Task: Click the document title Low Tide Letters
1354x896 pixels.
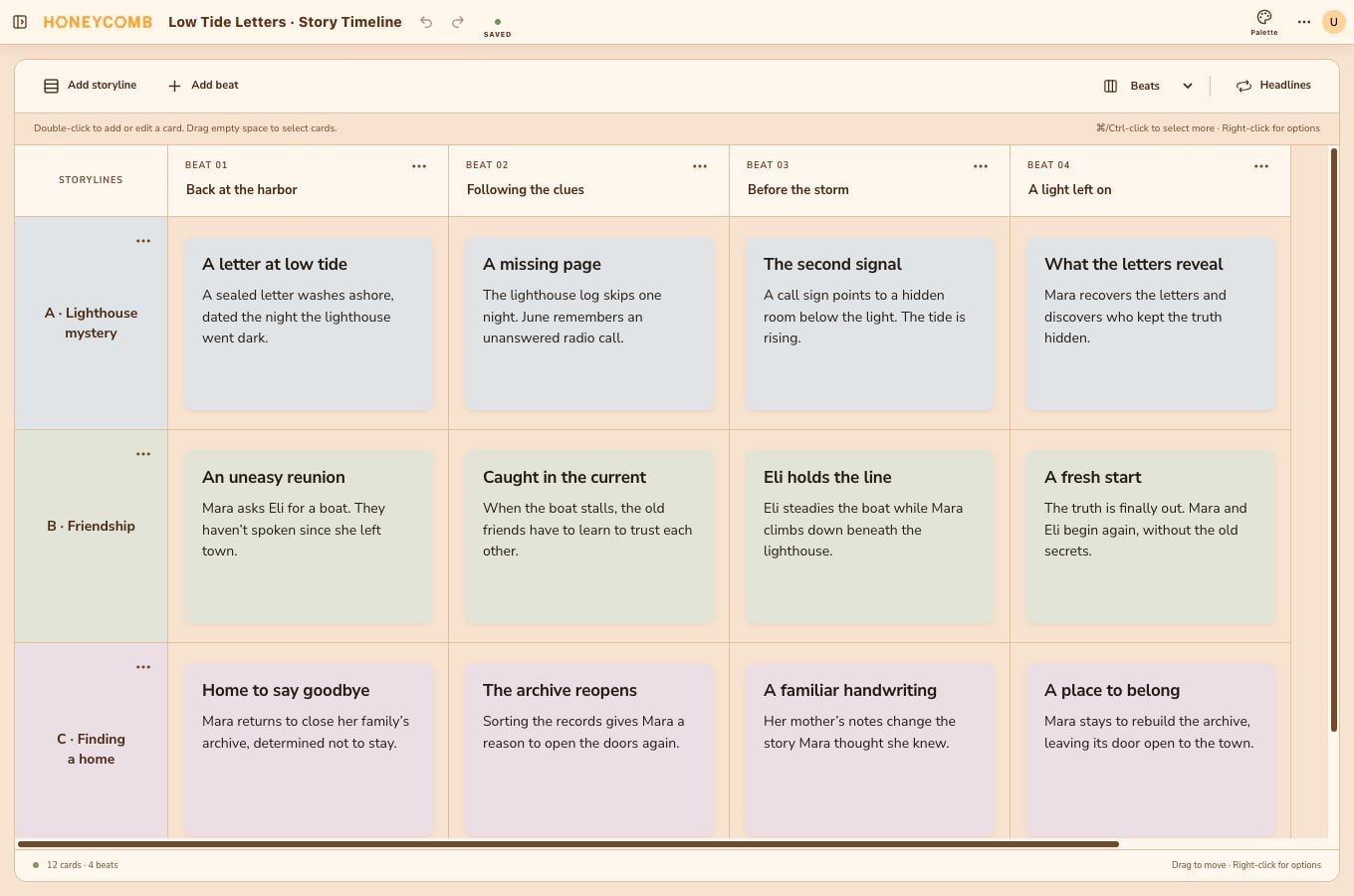Action: 285,22
